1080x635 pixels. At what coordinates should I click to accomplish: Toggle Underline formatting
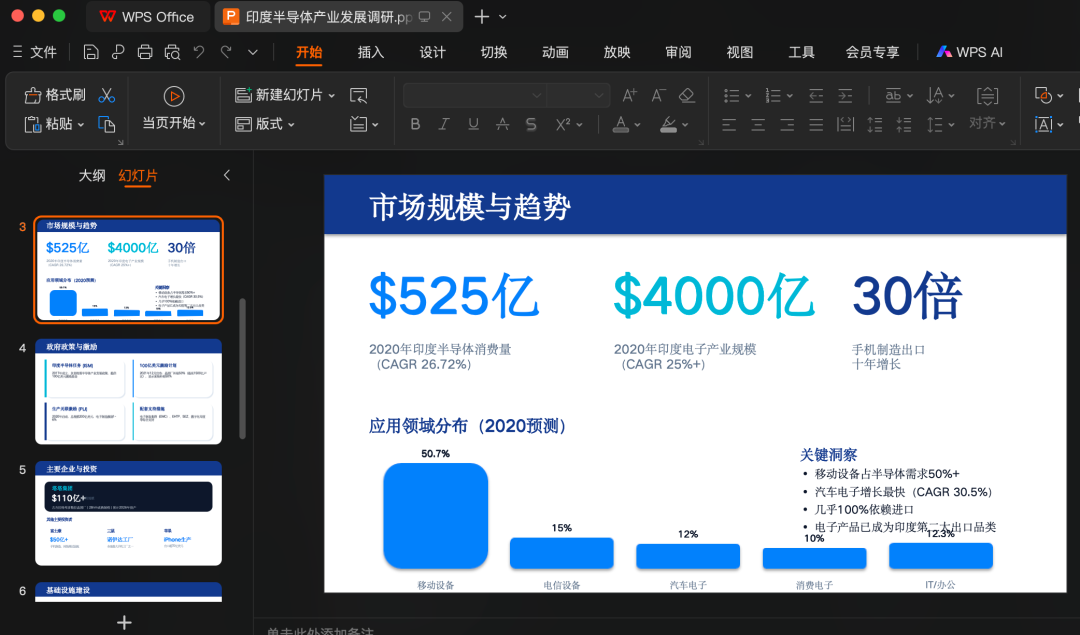(473, 125)
